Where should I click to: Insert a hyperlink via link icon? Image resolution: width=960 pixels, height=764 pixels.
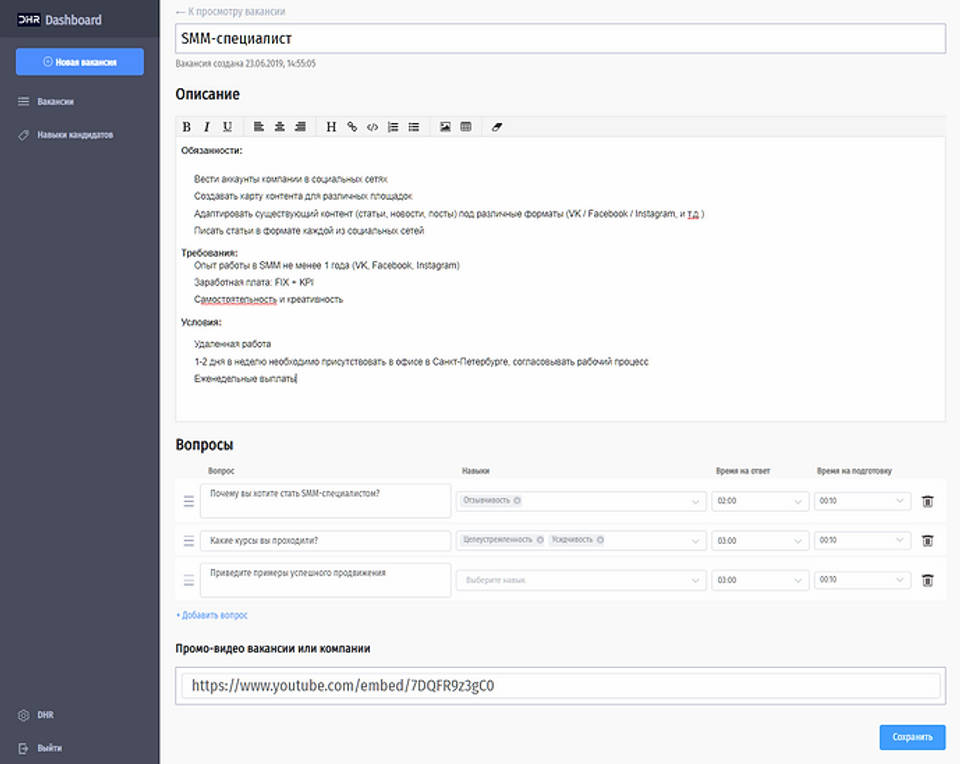(352, 127)
